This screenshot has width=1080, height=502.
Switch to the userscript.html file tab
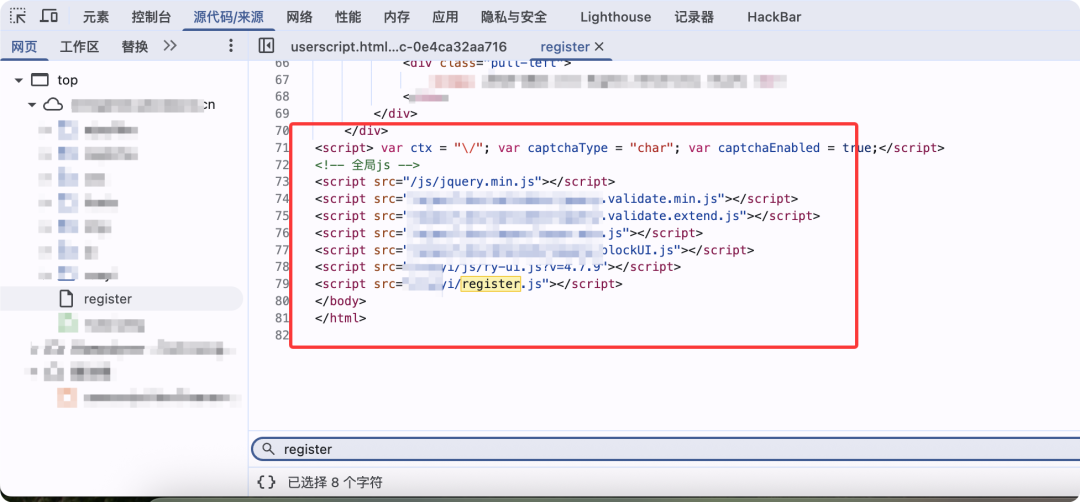399,47
